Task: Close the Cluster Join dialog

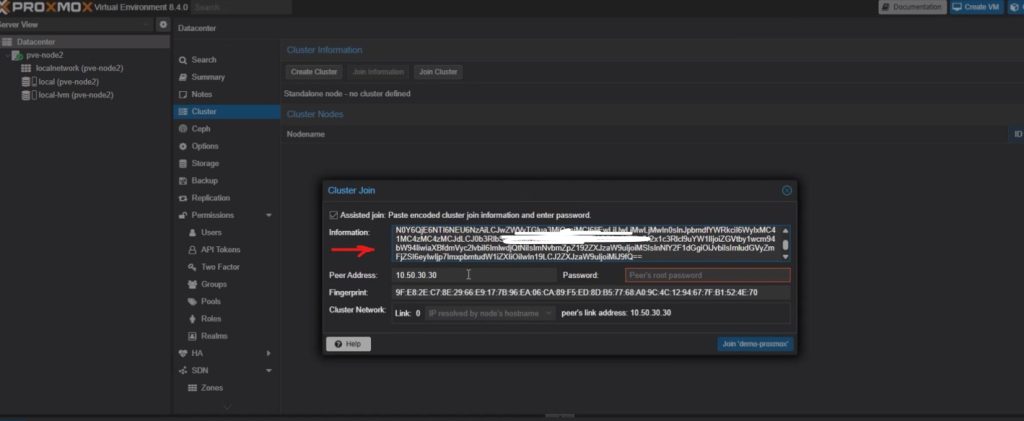Action: tap(787, 191)
